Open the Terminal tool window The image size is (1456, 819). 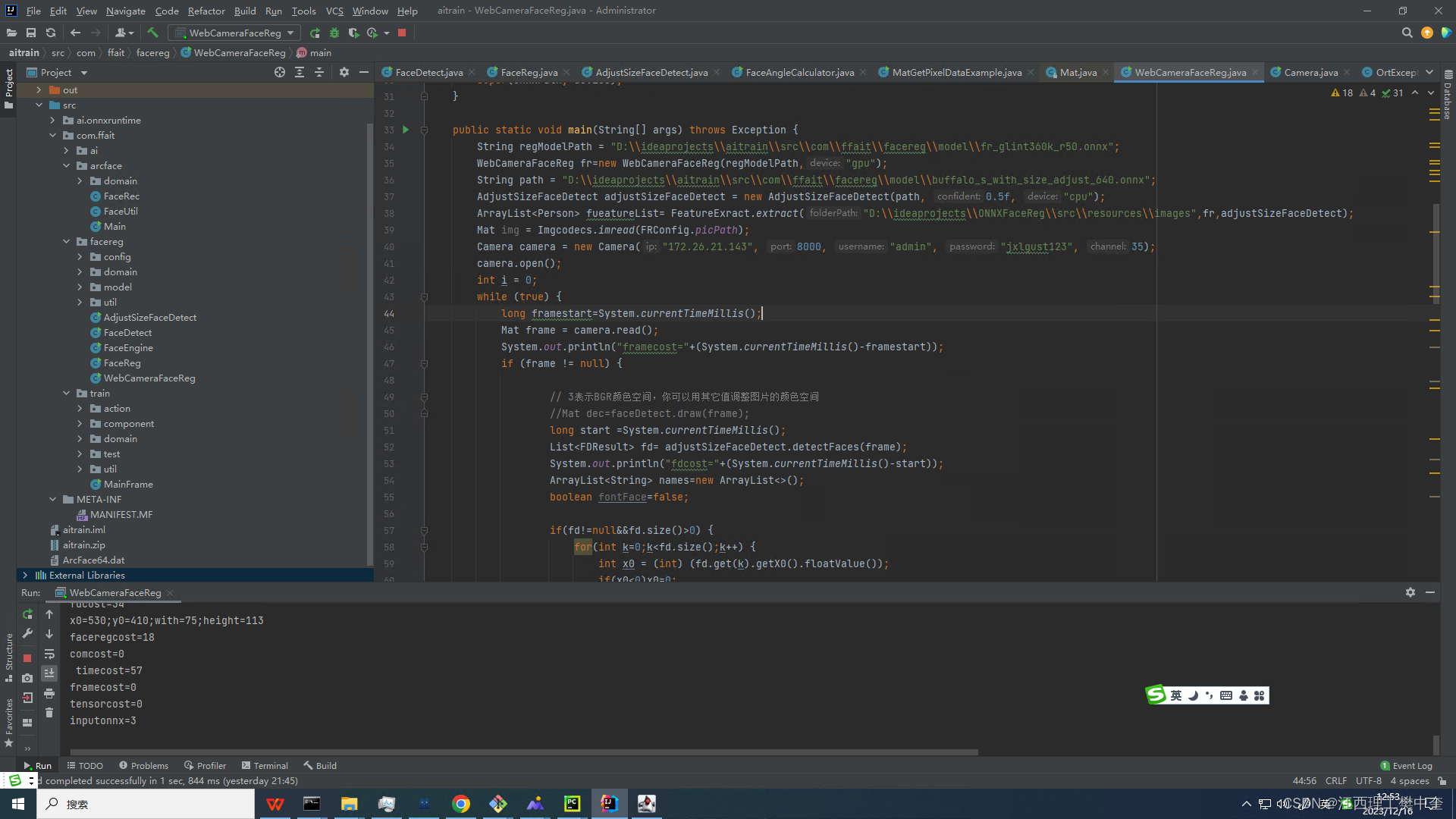[x=265, y=765]
